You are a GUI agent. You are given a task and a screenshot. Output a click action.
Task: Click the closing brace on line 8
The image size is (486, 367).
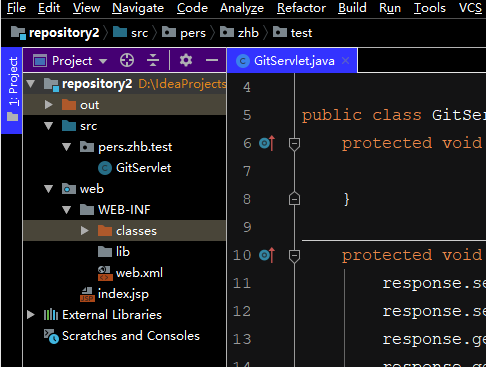347,199
